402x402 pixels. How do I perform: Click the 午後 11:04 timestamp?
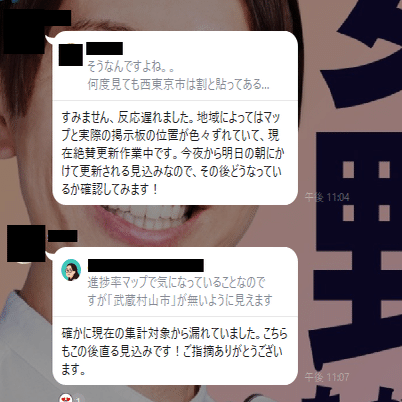tap(327, 197)
